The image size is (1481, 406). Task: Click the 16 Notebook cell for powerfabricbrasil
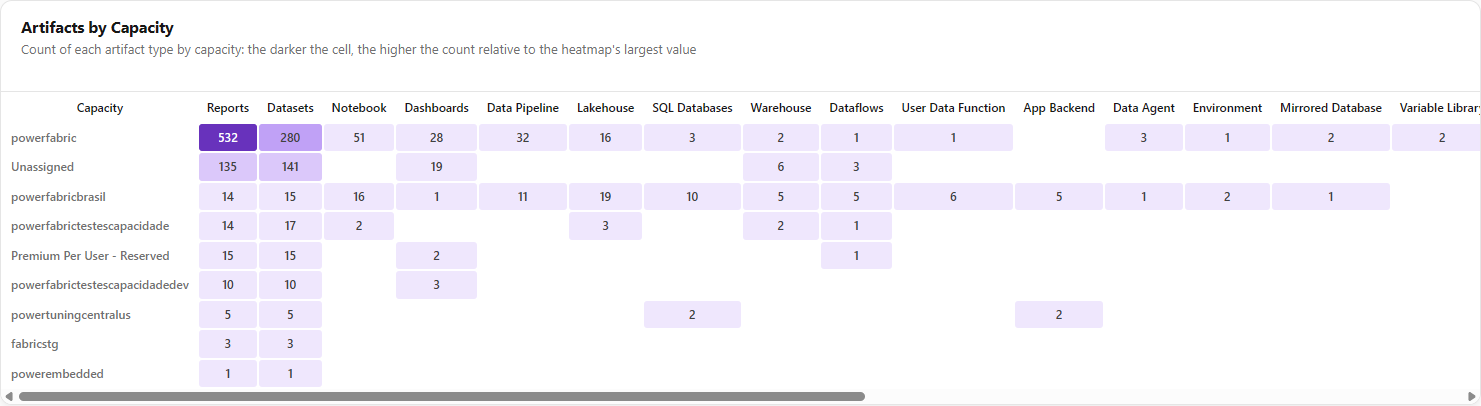click(359, 197)
